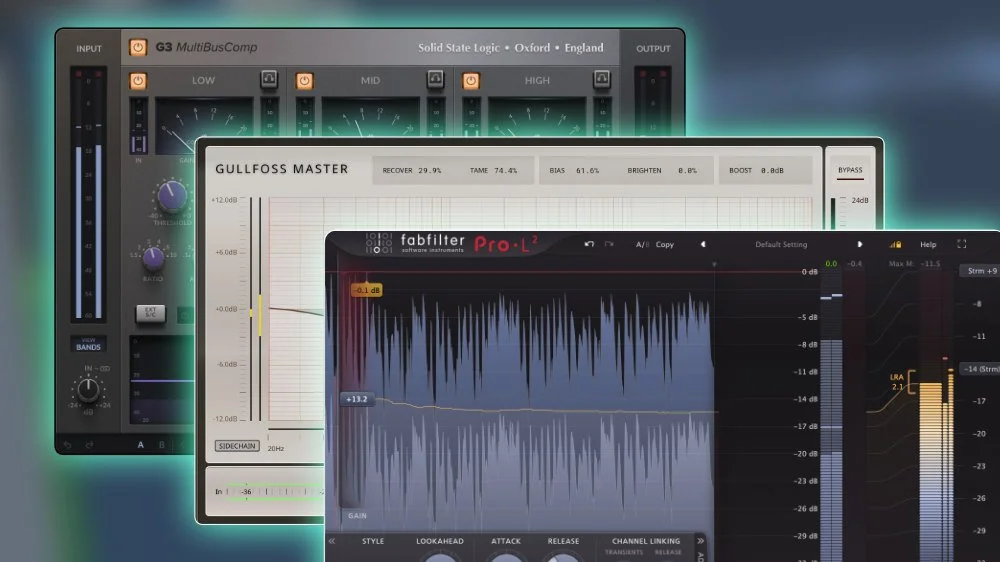The height and width of the screenshot is (562, 1000).
Task: Click the CHANNEL LINKING label
Action: (x=646, y=541)
